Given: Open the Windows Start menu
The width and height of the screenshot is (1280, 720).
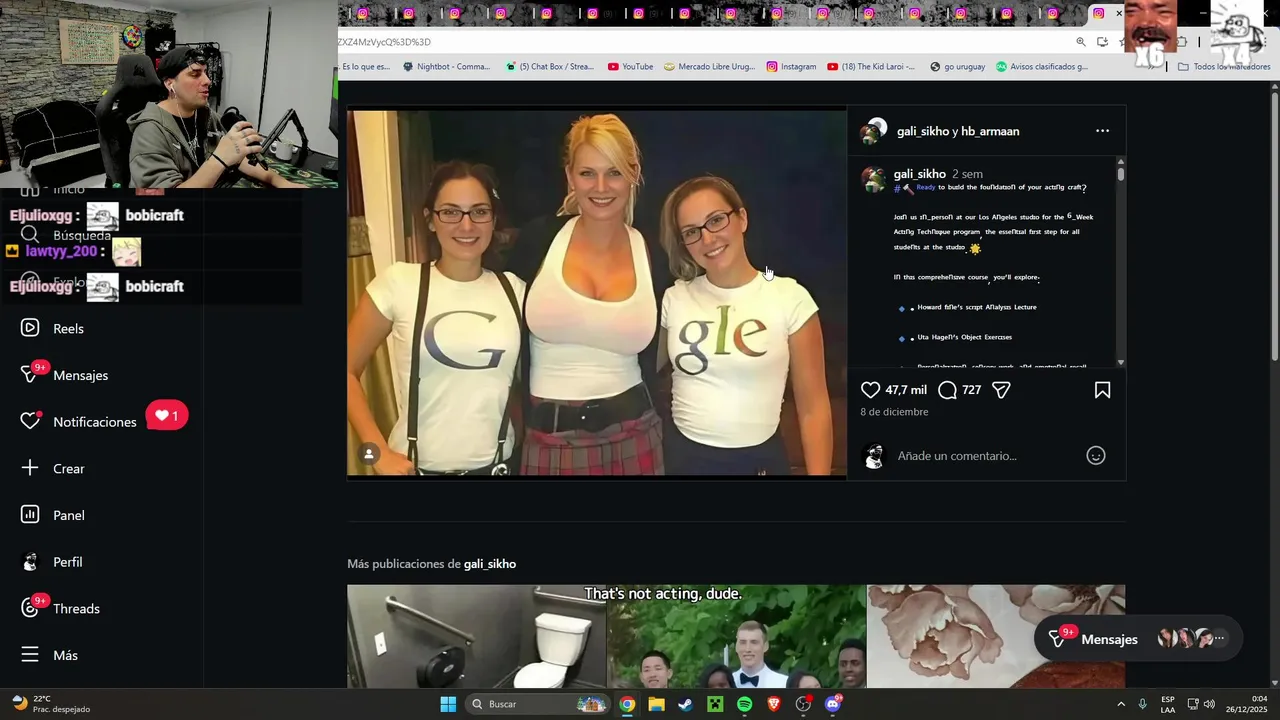Looking at the screenshot, I should point(448,704).
